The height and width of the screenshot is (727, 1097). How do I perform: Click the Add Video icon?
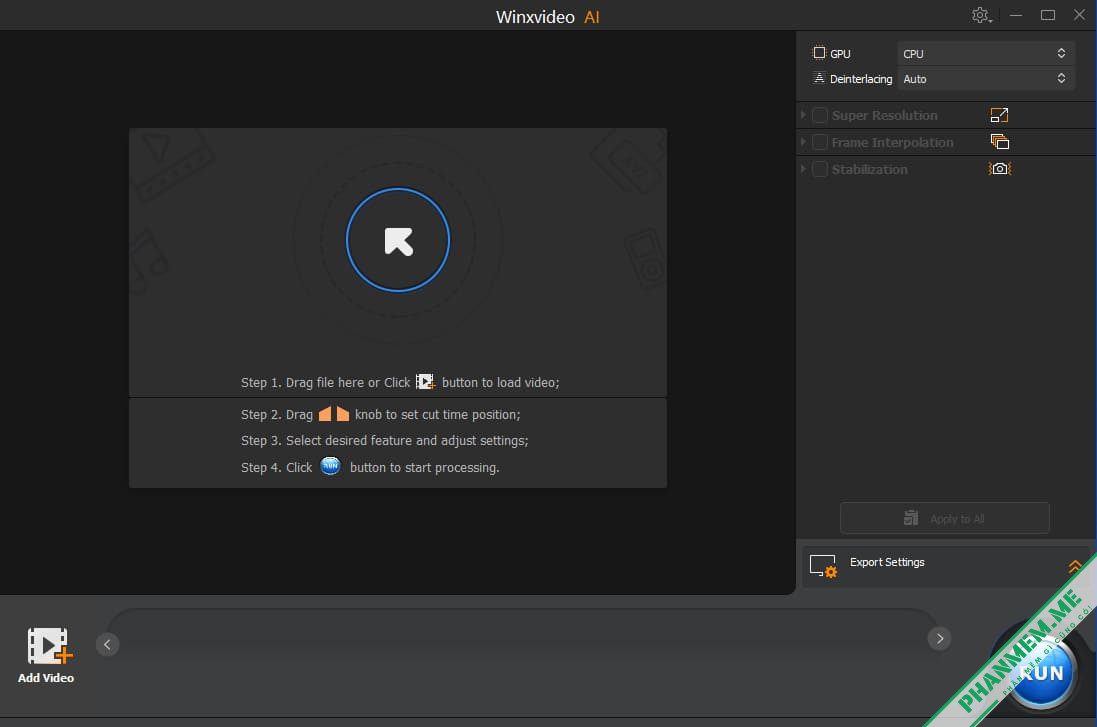tap(49, 645)
